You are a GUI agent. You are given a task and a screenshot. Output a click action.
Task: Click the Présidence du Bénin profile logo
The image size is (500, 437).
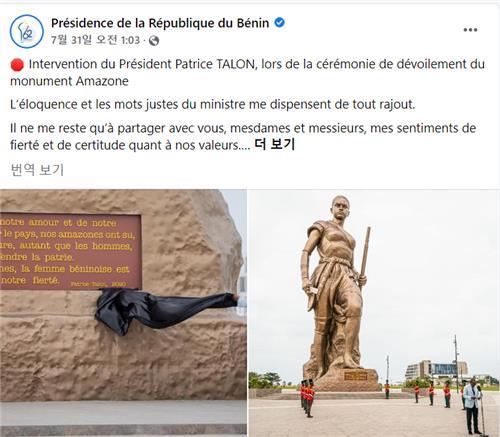(27, 31)
